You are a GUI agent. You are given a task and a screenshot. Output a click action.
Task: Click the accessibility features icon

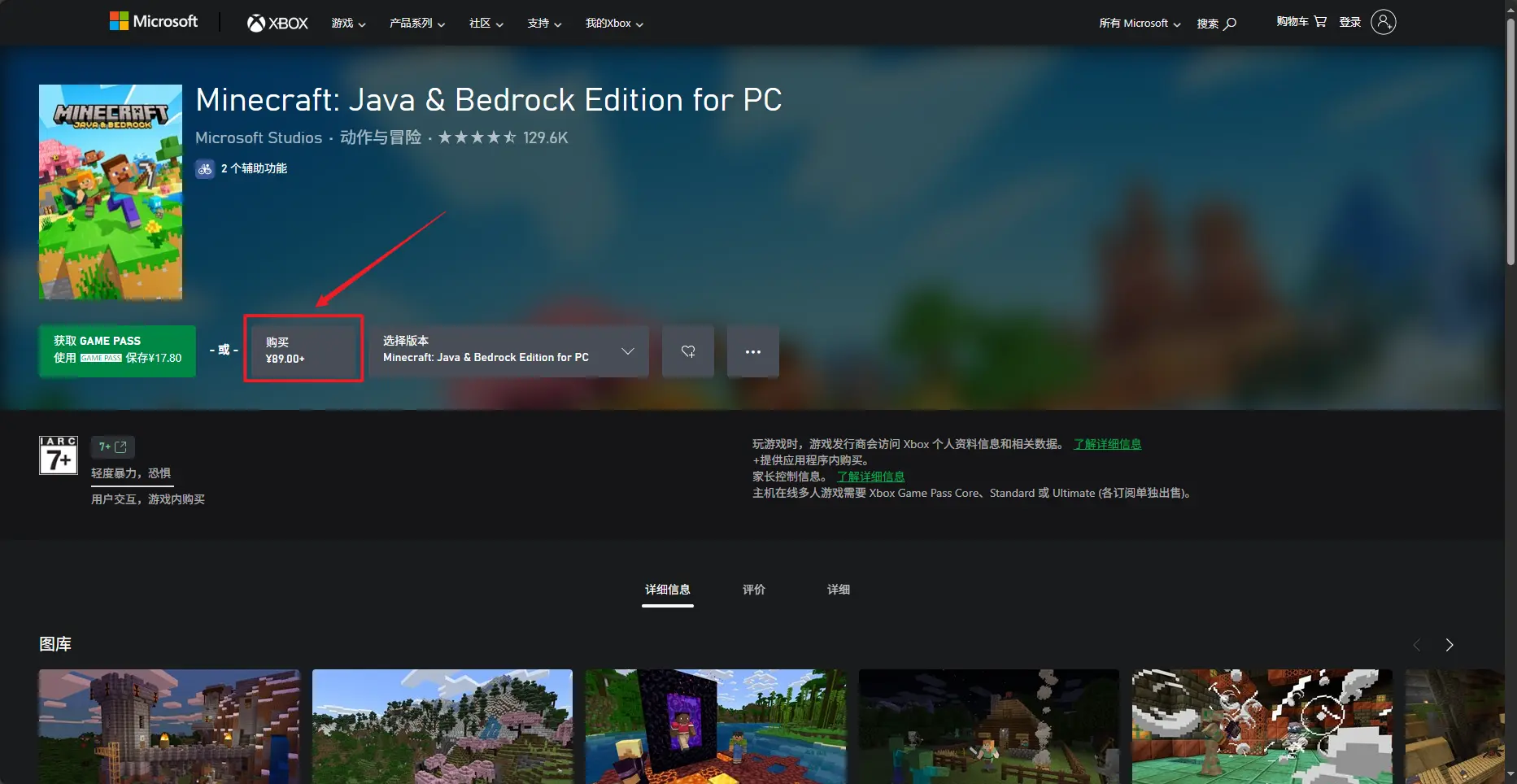[x=204, y=168]
